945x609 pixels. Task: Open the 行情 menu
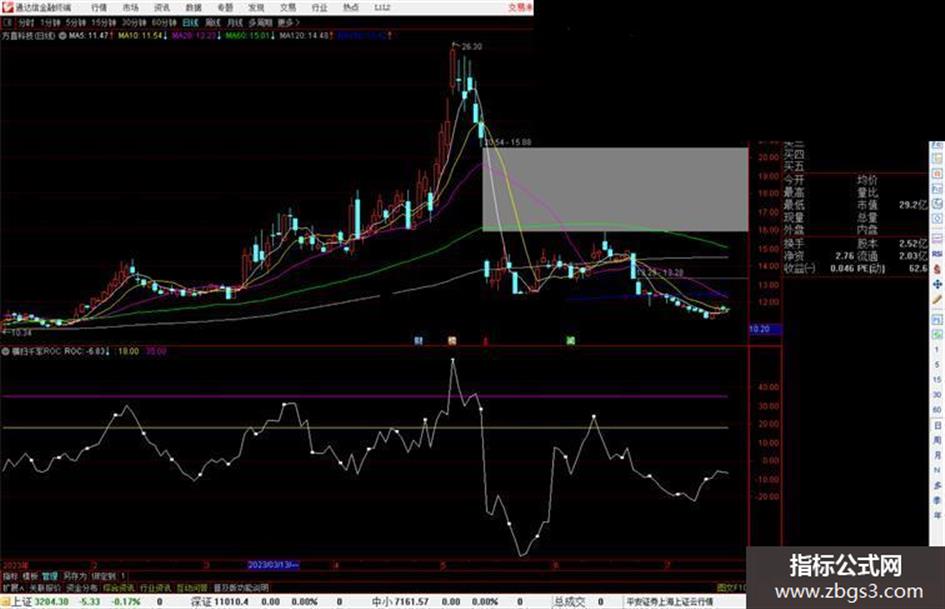pyautogui.click(x=99, y=8)
